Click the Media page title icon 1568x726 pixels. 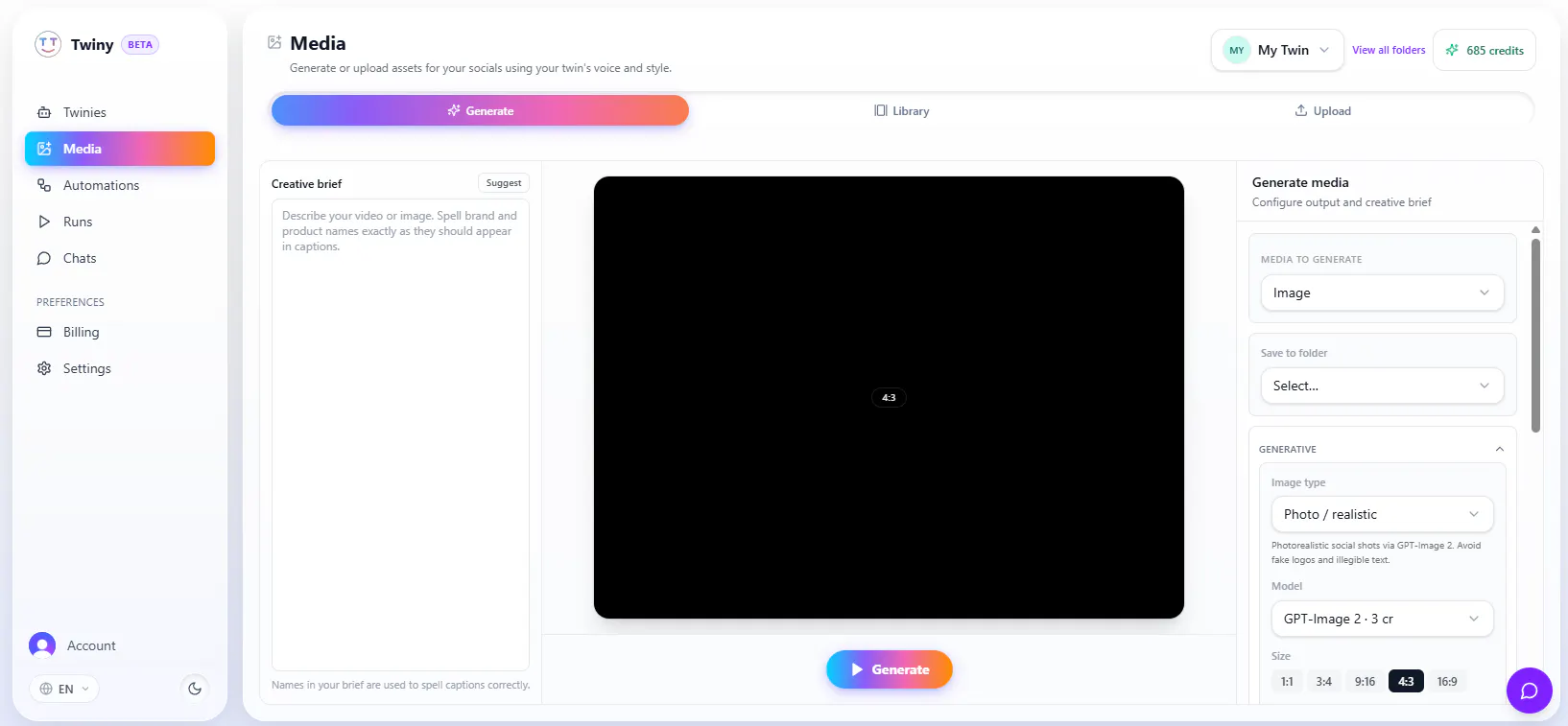coord(274,42)
